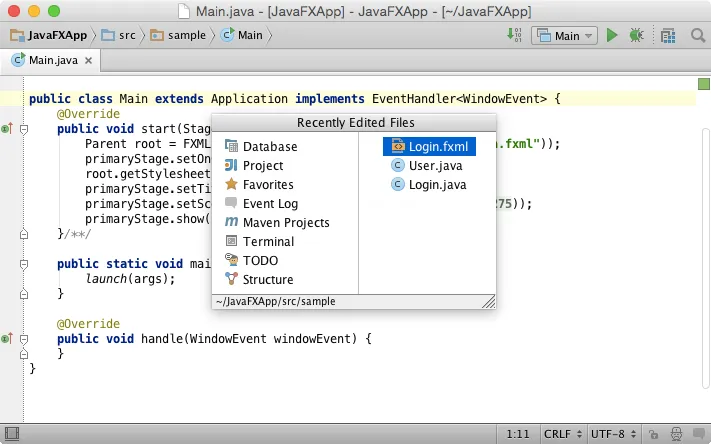Click the popup resize grip corner
Viewport: 711px width, 444px height.
coord(489,302)
